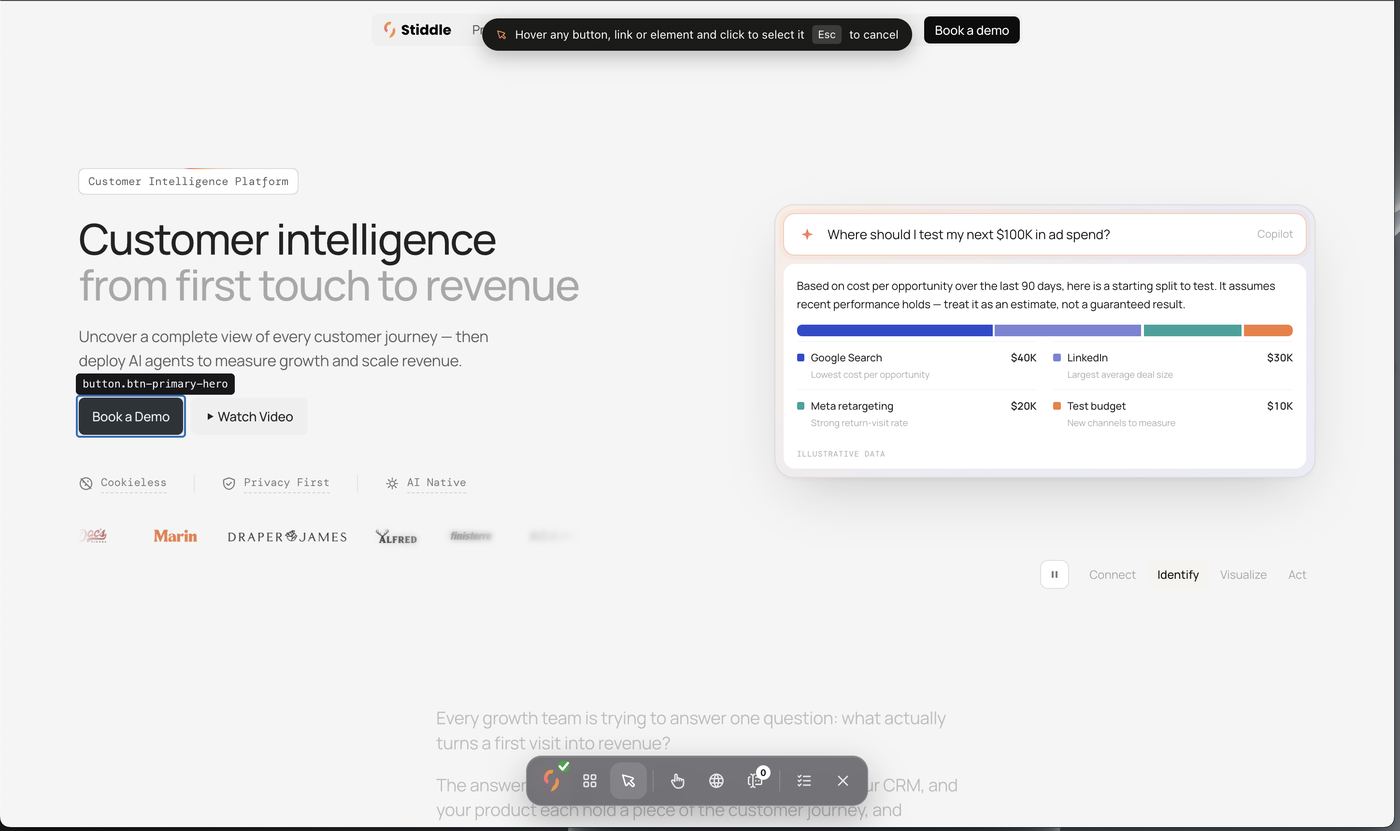Click the LinkedIn legend row

tap(1173, 365)
